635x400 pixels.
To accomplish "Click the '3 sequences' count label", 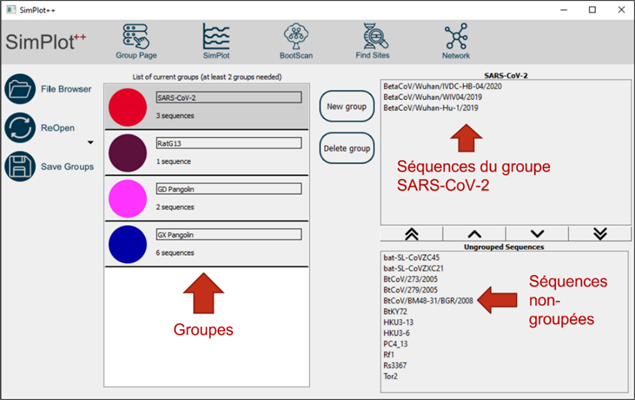I will pos(175,116).
